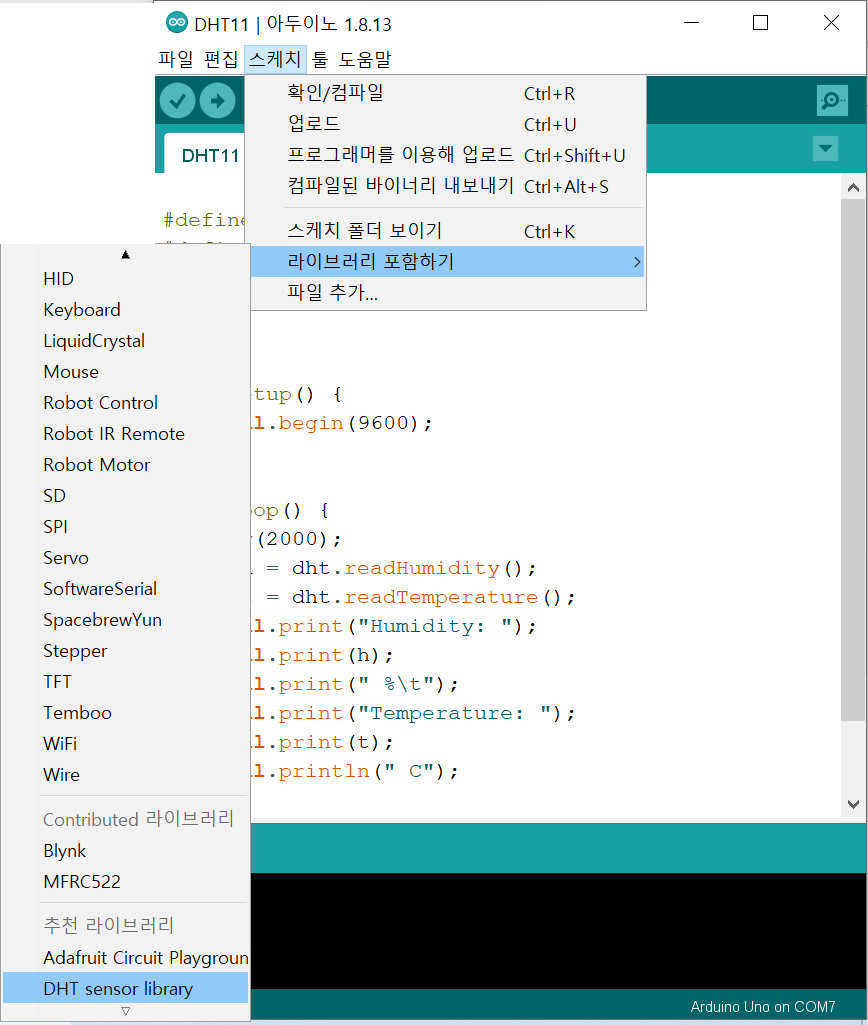Screen dimensions: 868x1025
Task: Include the WiFi library
Action: click(x=125, y=744)
